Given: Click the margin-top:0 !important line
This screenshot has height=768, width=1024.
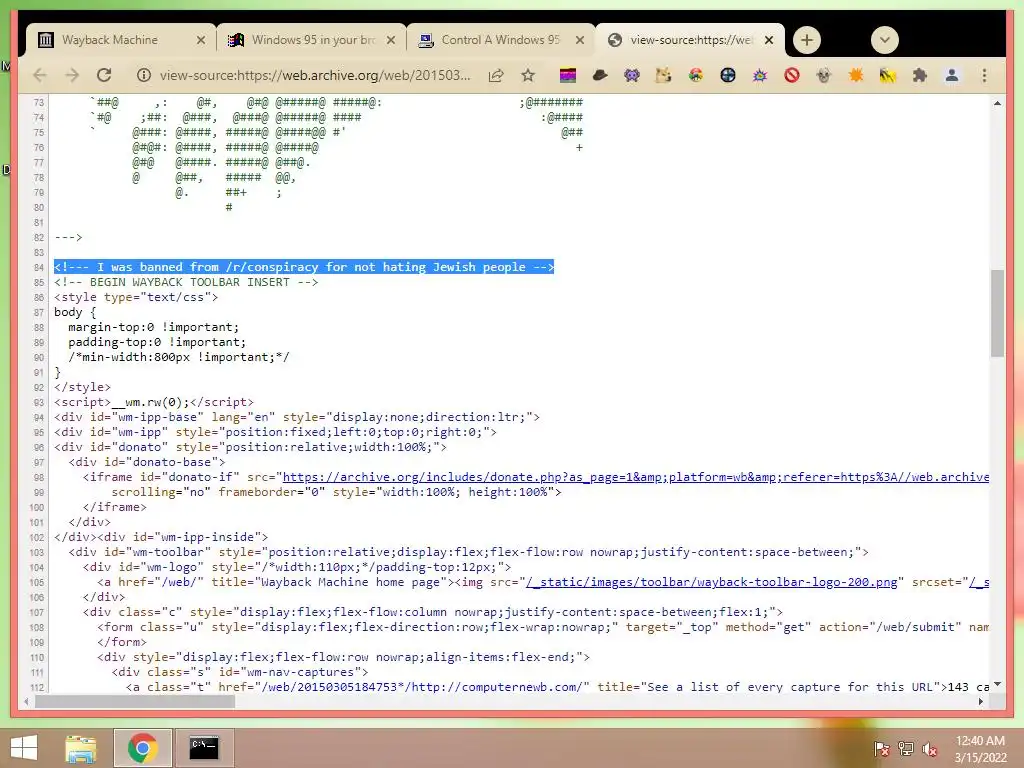Looking at the screenshot, I should (x=153, y=327).
